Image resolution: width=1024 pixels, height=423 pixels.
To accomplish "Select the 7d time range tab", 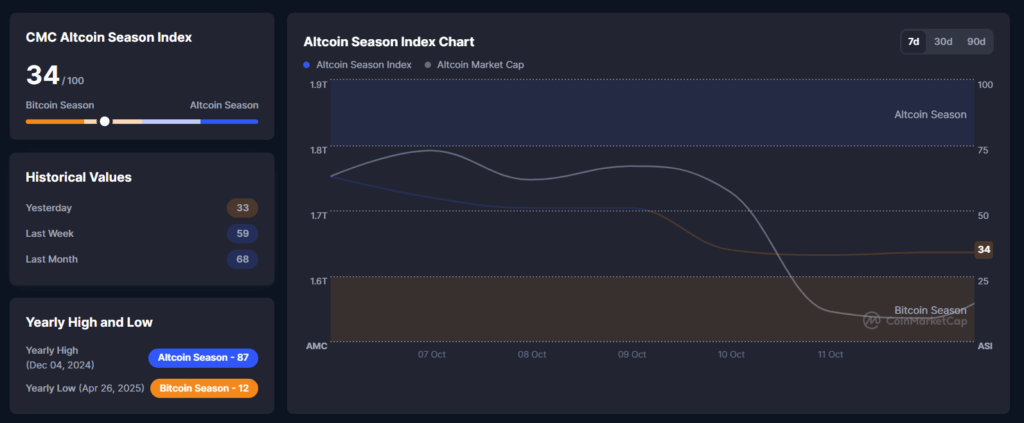I will point(913,42).
